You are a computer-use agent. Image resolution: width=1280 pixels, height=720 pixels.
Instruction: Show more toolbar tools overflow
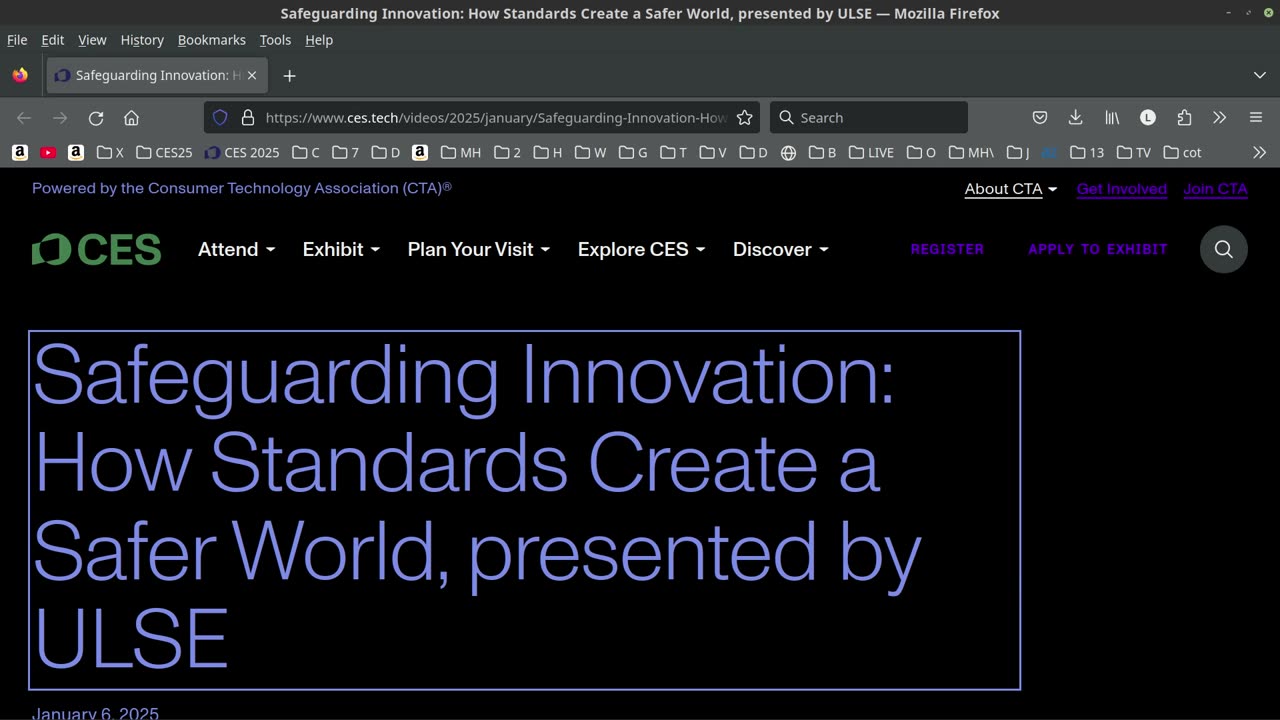1220,118
